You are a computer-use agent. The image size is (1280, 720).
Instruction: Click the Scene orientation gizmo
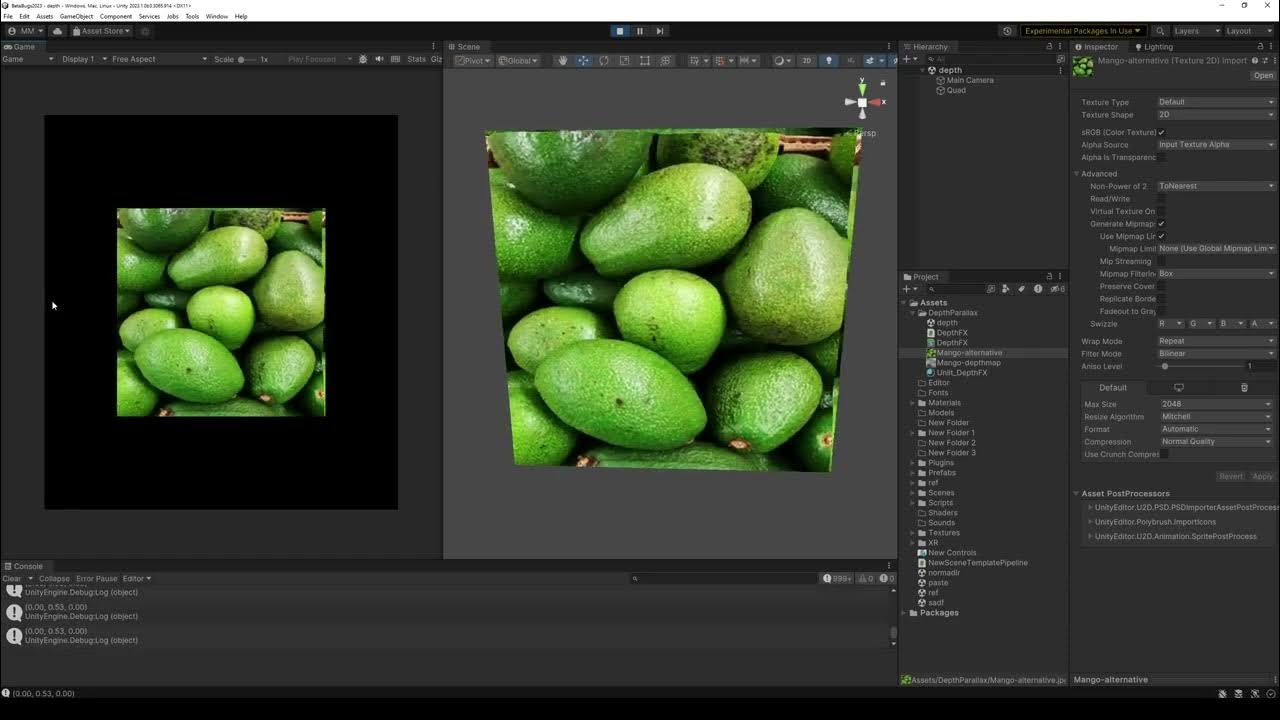click(x=863, y=101)
